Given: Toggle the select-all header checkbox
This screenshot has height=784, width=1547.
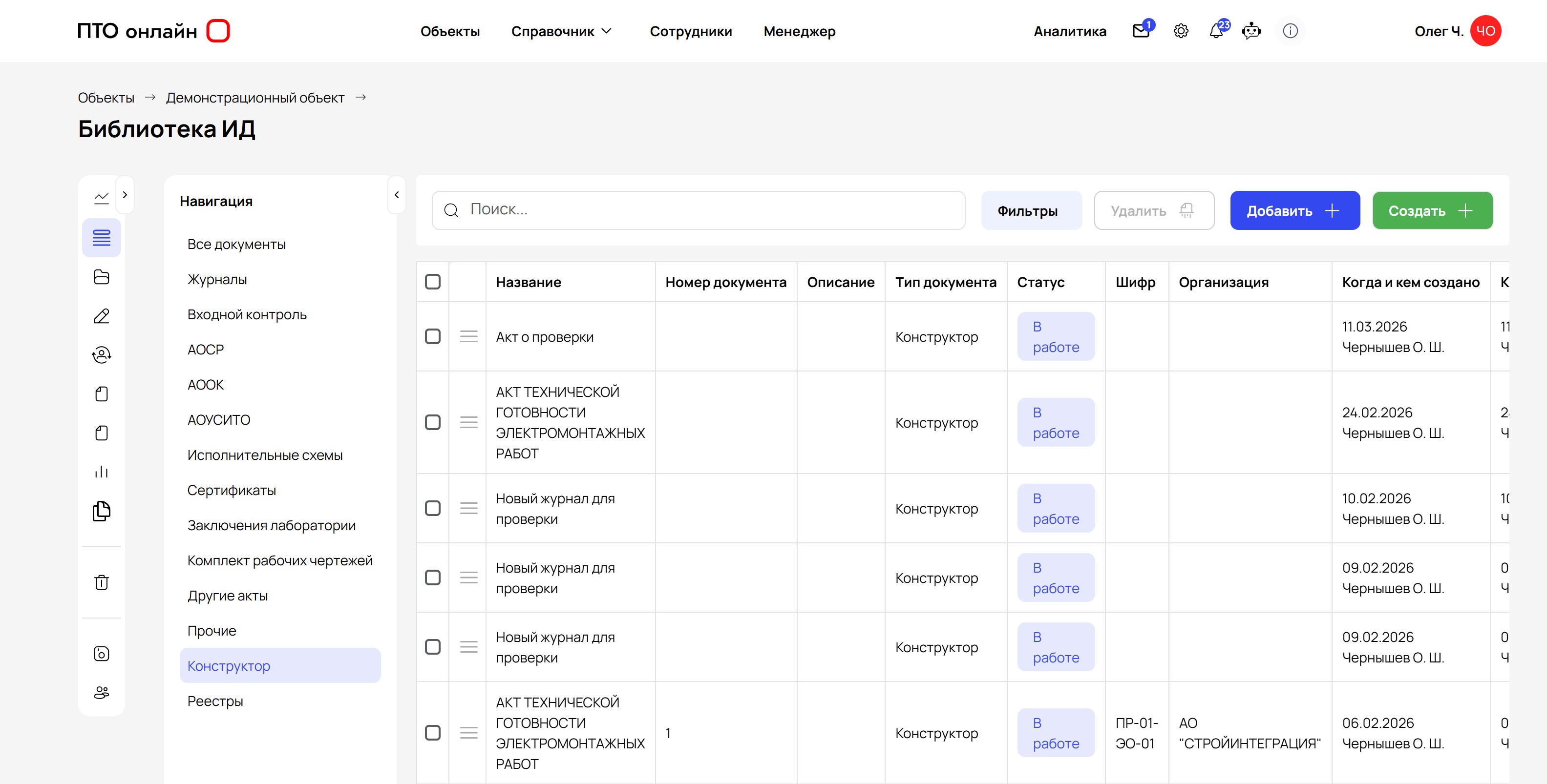Looking at the screenshot, I should (x=432, y=282).
